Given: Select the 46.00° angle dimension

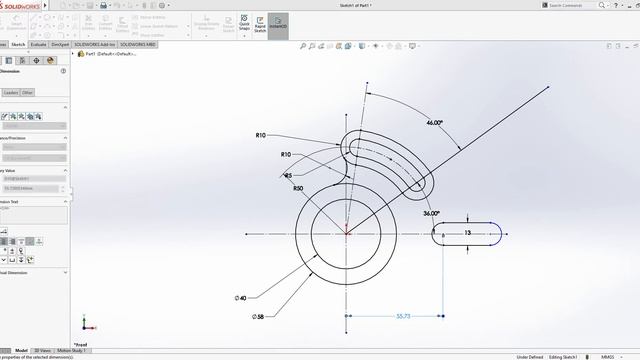Looking at the screenshot, I should (x=435, y=122).
